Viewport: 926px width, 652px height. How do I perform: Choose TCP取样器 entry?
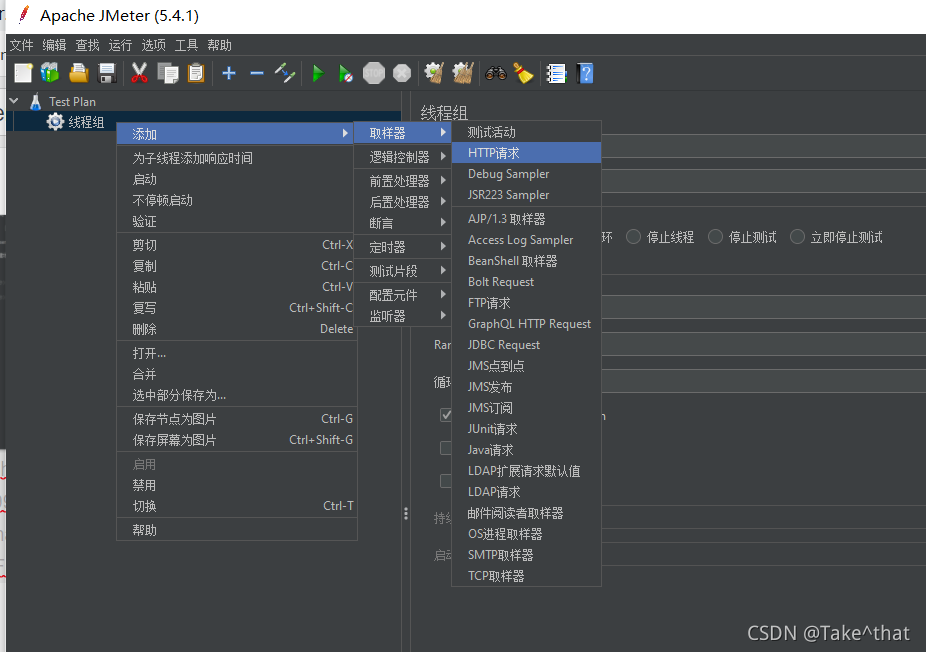coord(526,576)
